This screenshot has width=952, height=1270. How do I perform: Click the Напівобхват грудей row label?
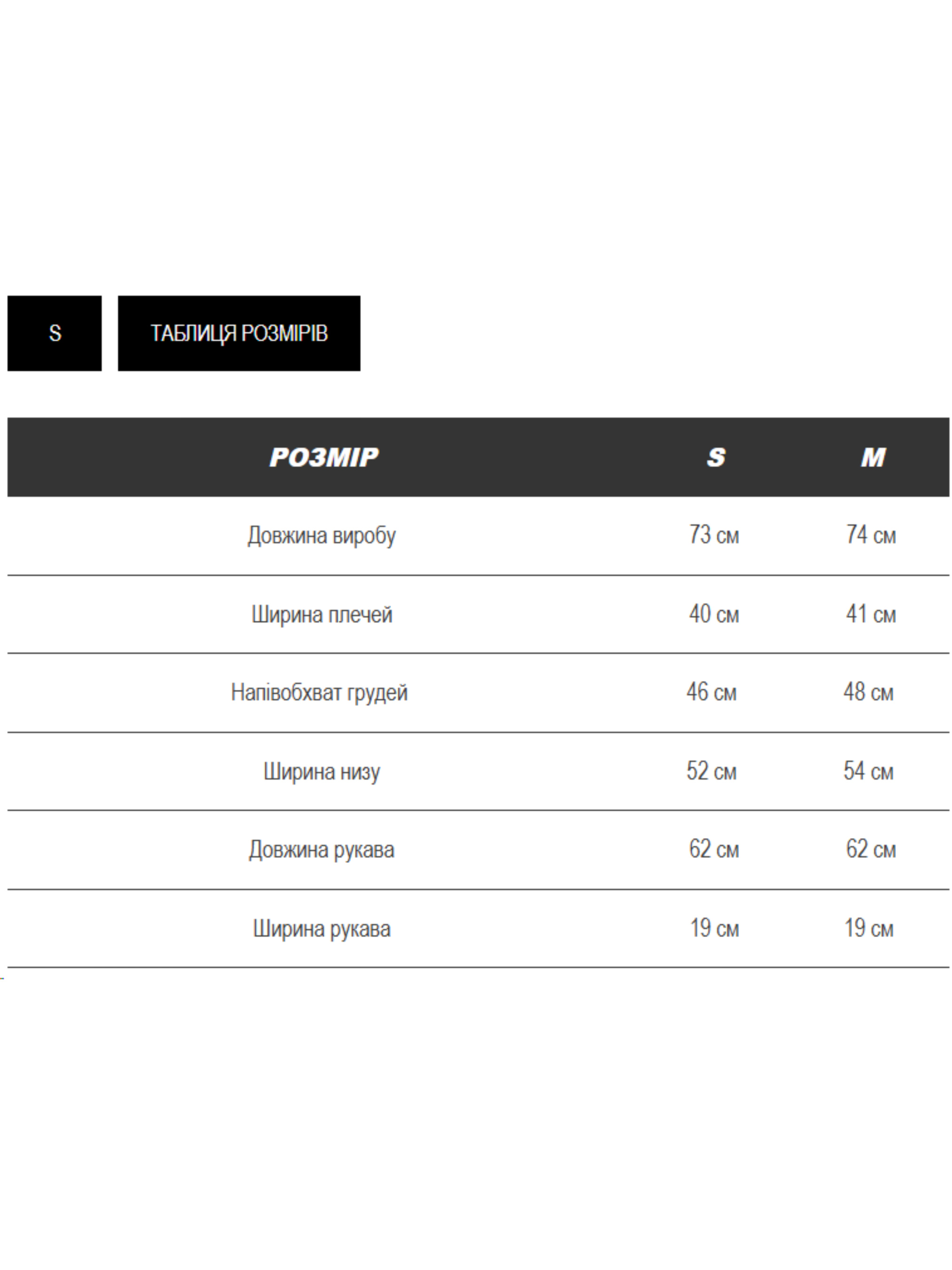319,692
